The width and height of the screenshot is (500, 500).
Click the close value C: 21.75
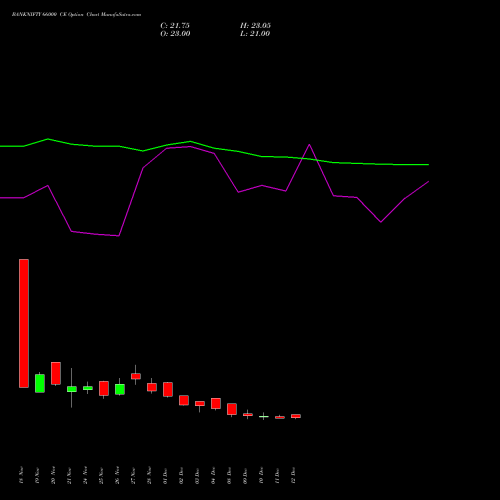pos(175,26)
